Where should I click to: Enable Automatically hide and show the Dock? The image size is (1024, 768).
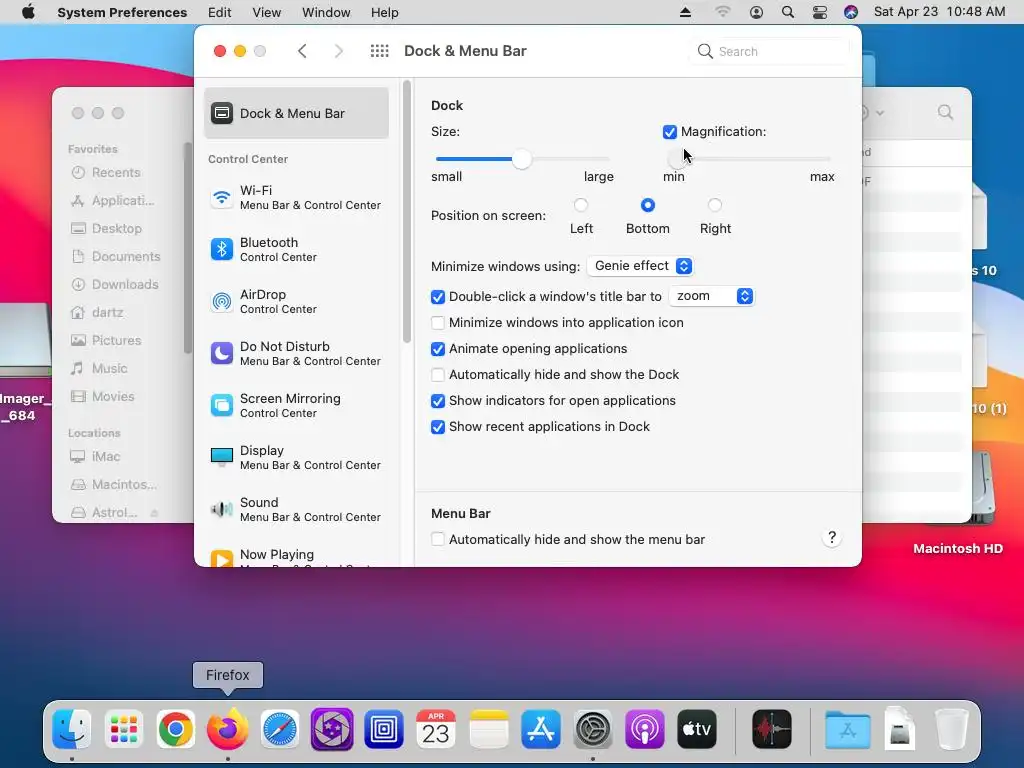click(x=438, y=375)
